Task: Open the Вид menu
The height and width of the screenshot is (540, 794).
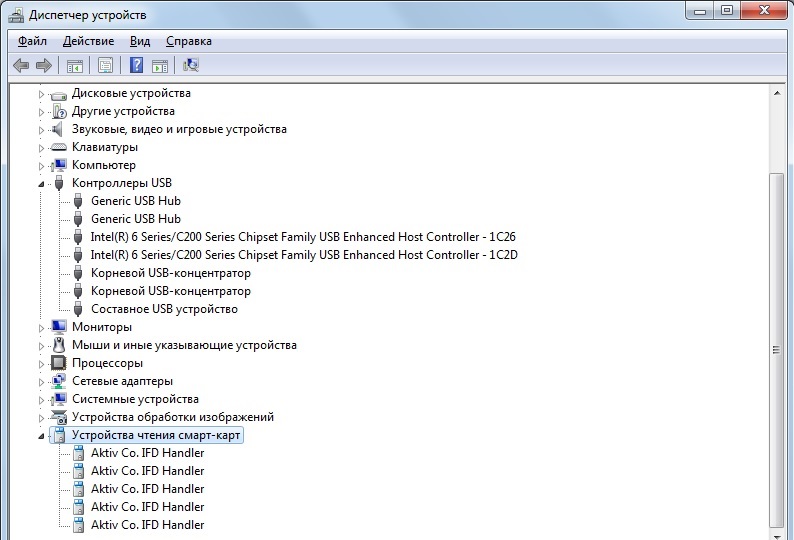Action: [140, 41]
